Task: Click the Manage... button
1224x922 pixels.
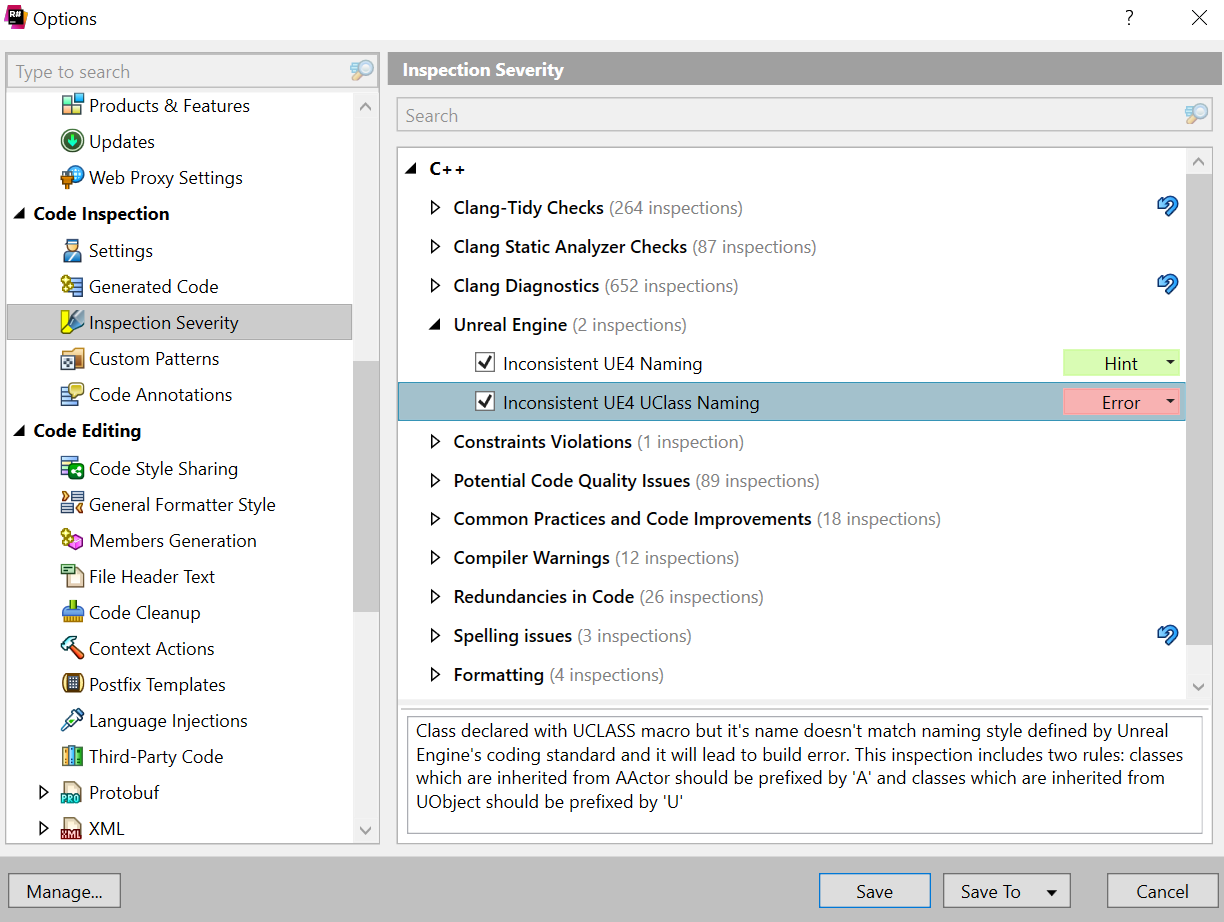Action: (64, 891)
